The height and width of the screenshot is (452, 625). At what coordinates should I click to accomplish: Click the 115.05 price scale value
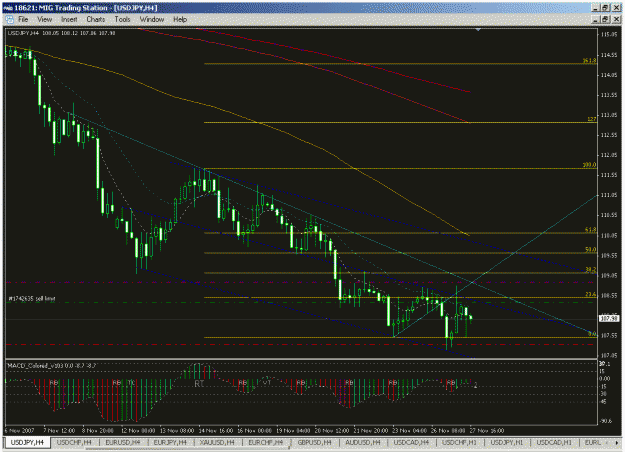pos(609,34)
